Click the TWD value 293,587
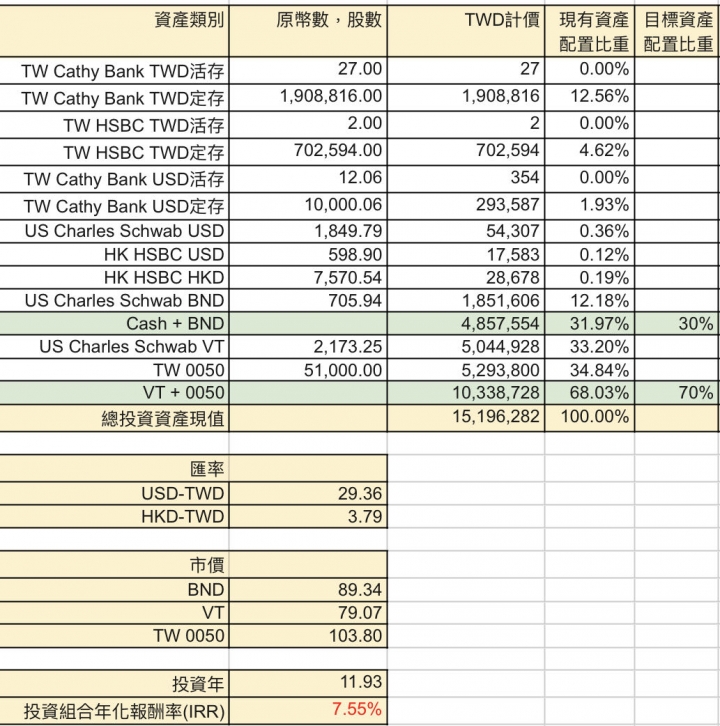The width and height of the screenshot is (720, 726). click(x=466, y=206)
